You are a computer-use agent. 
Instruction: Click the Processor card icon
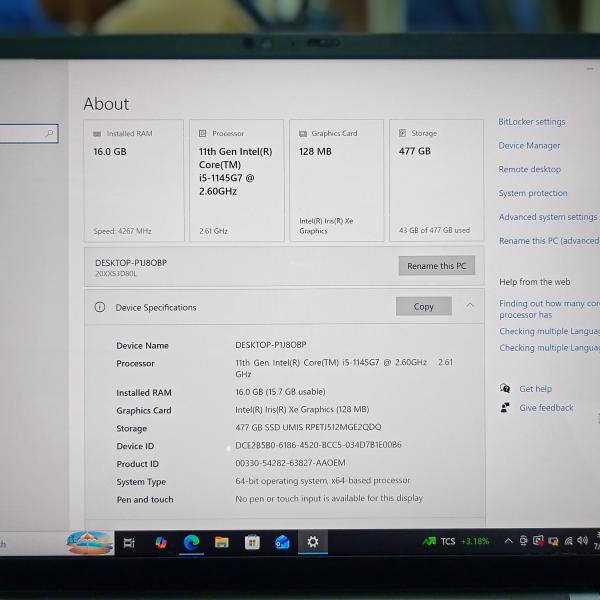[202, 133]
